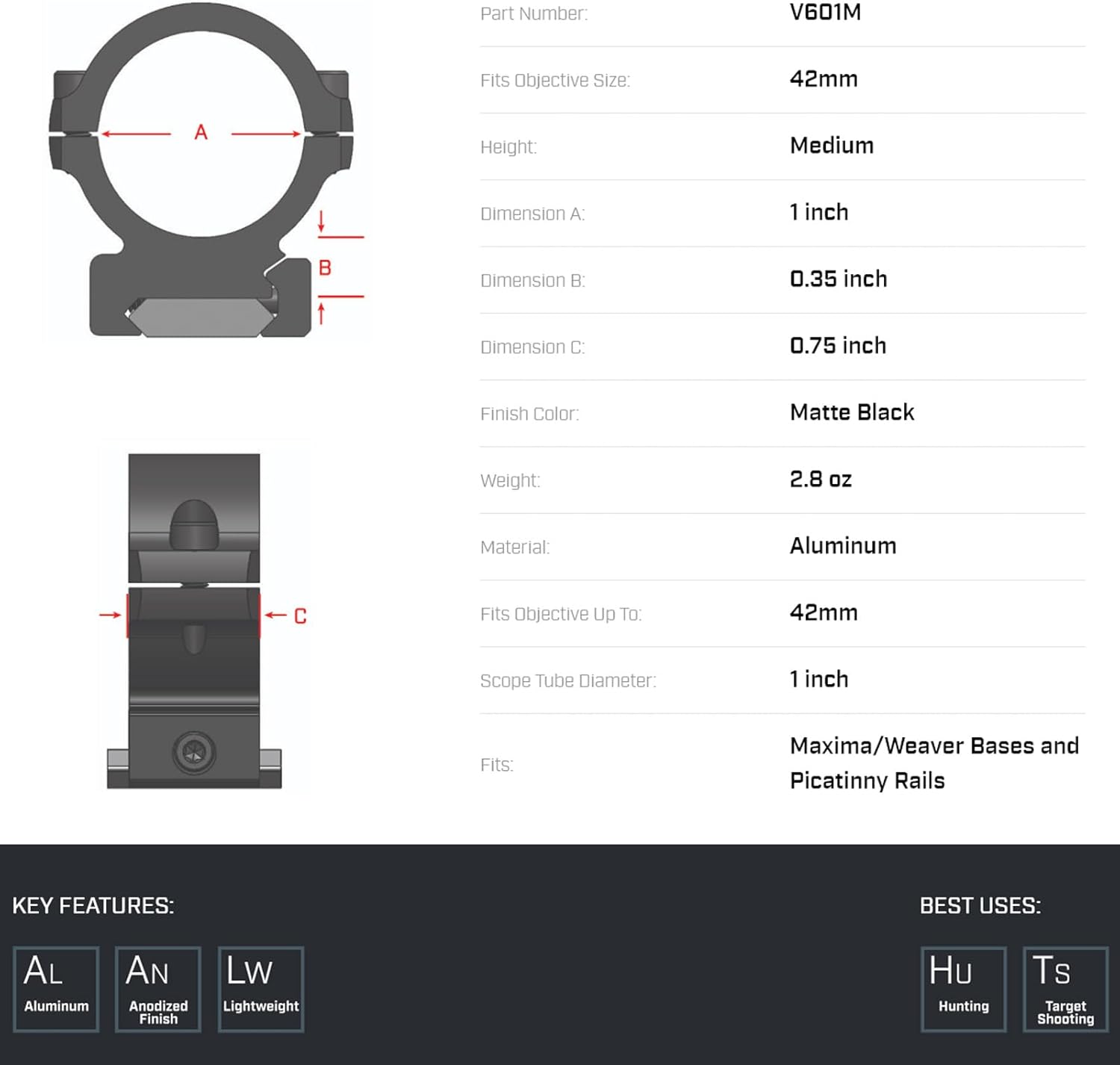This screenshot has height=1065, width=1120.
Task: Click the Hunting best-use badge
Action: [x=963, y=990]
